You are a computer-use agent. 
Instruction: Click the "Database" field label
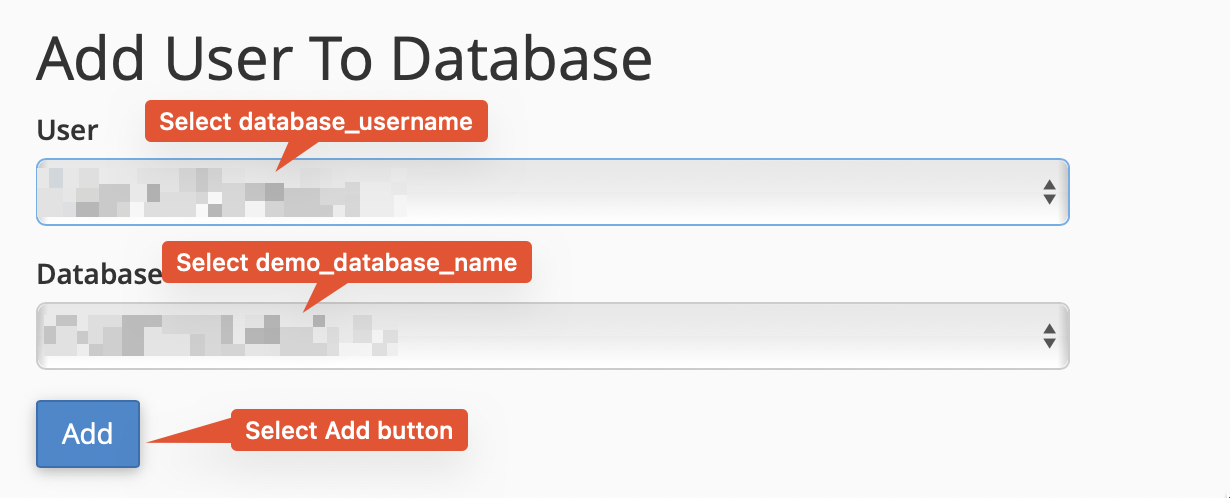[x=99, y=274]
